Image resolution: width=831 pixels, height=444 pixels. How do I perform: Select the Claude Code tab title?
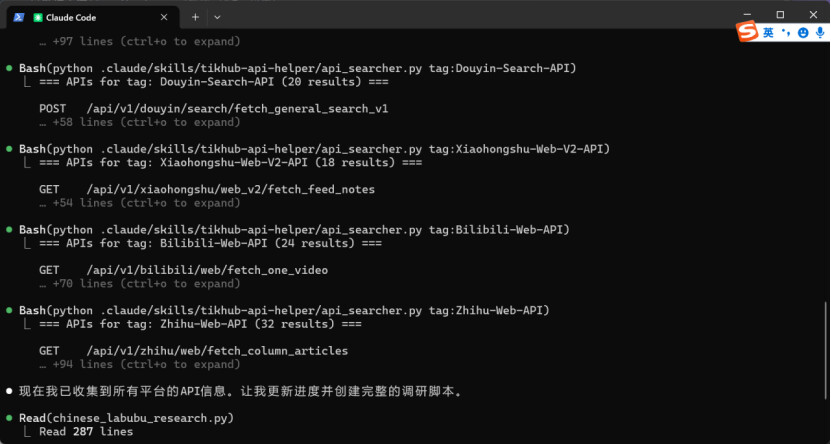tap(71, 17)
